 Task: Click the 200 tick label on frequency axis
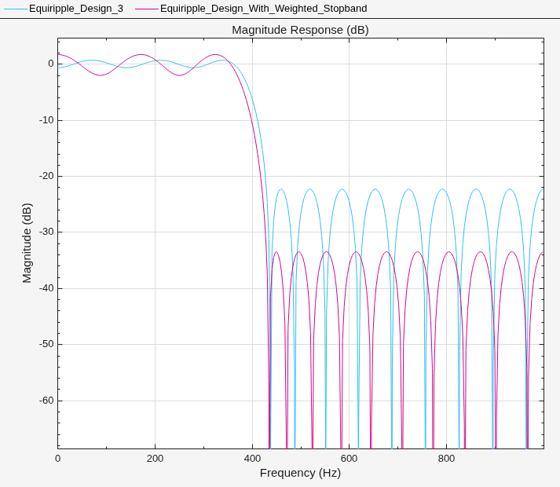click(155, 458)
